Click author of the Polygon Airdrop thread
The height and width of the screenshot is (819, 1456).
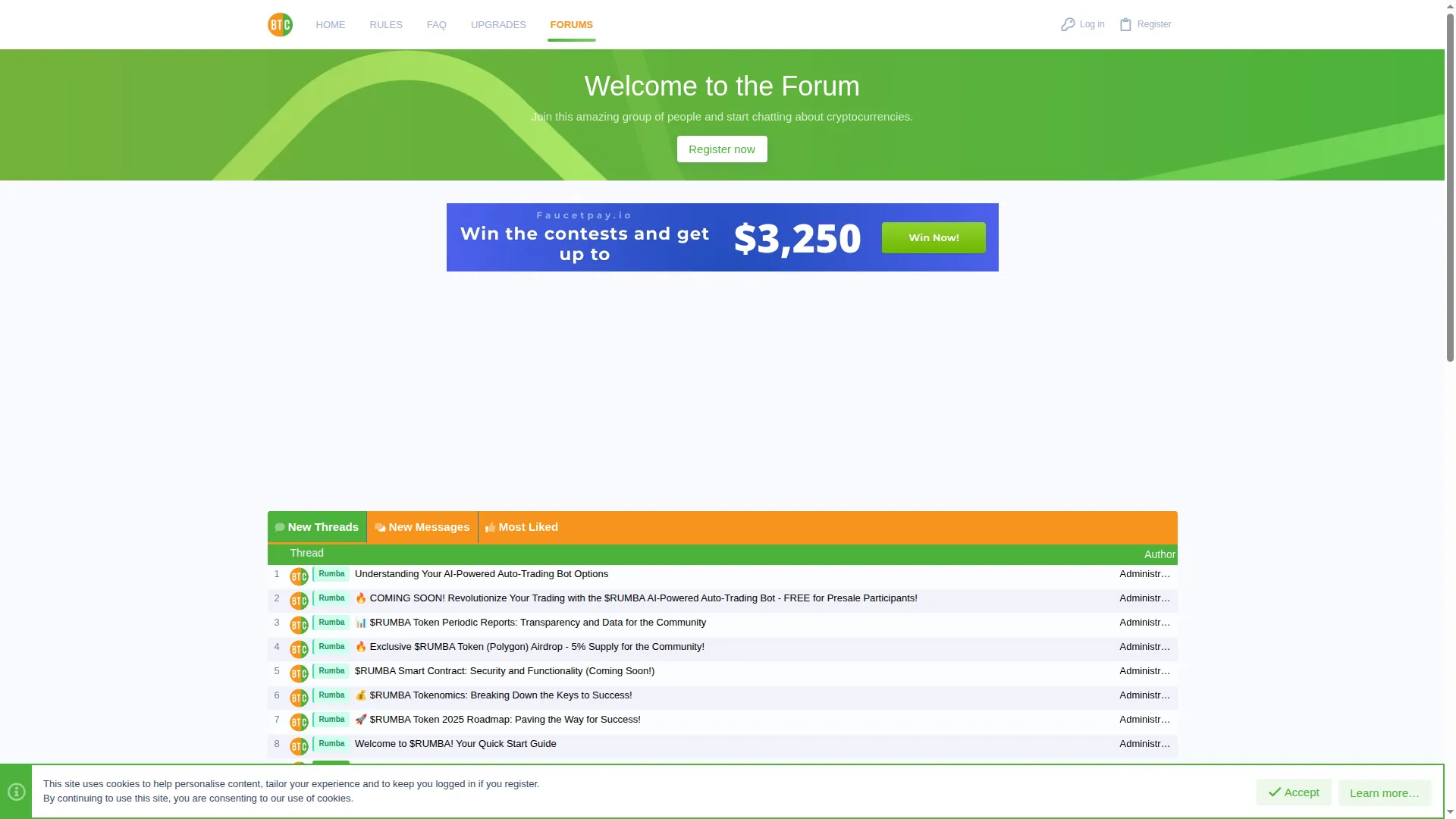(x=1145, y=647)
